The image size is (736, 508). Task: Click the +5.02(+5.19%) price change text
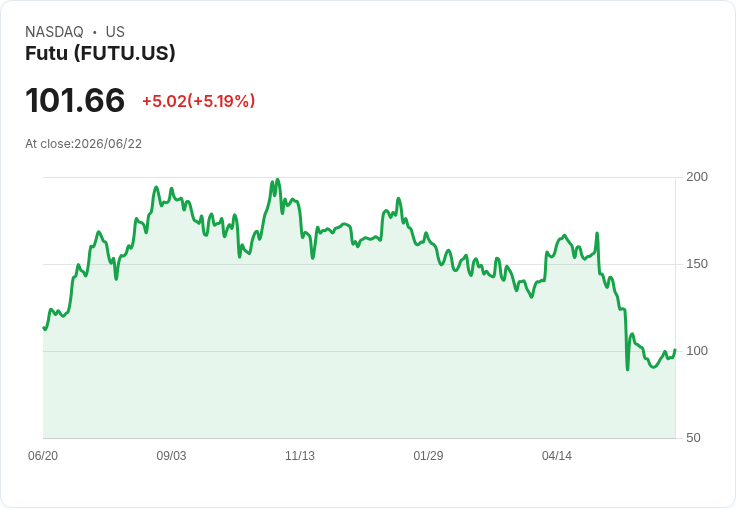[199, 101]
